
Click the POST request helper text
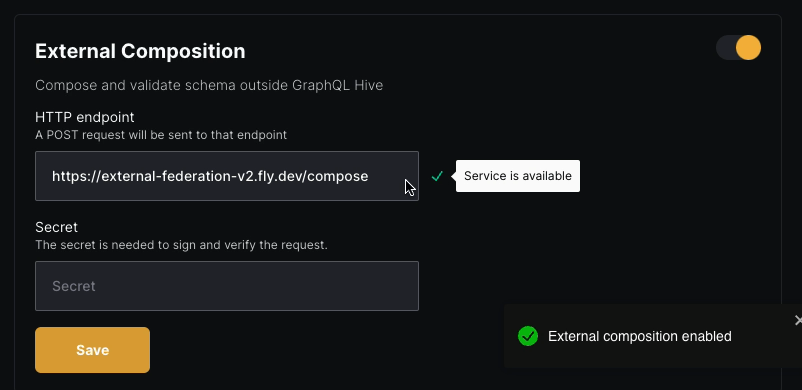(161, 135)
